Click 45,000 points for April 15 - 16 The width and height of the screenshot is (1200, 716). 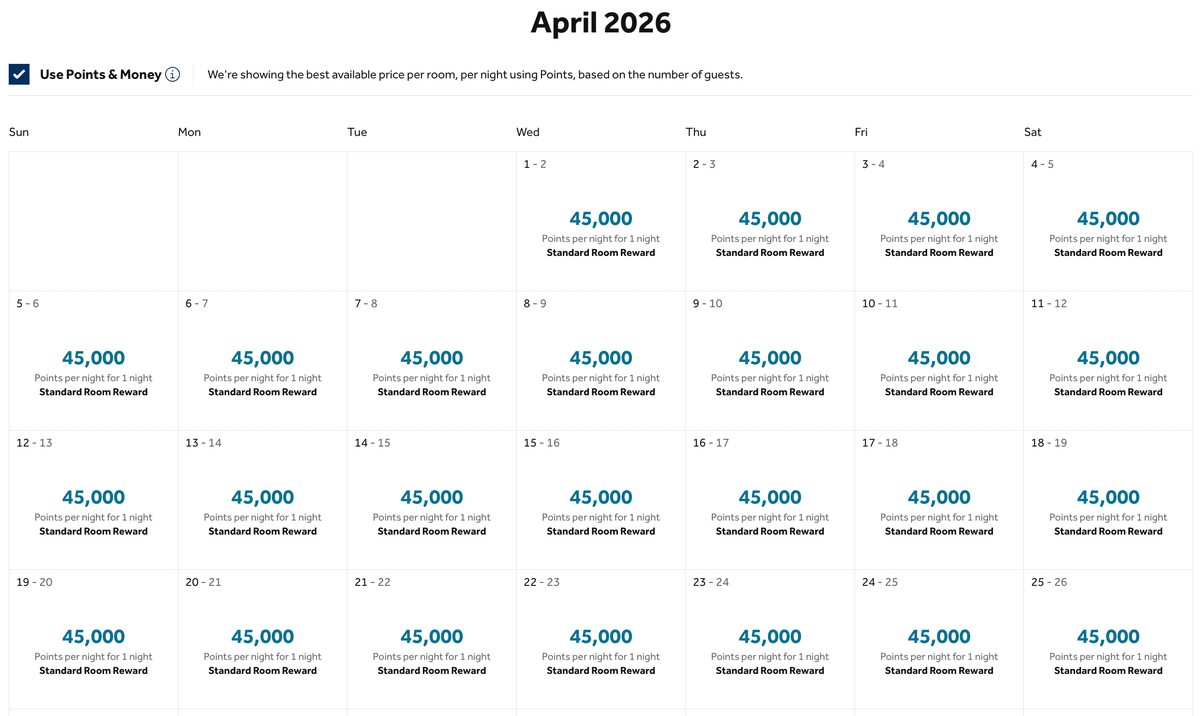[600, 497]
